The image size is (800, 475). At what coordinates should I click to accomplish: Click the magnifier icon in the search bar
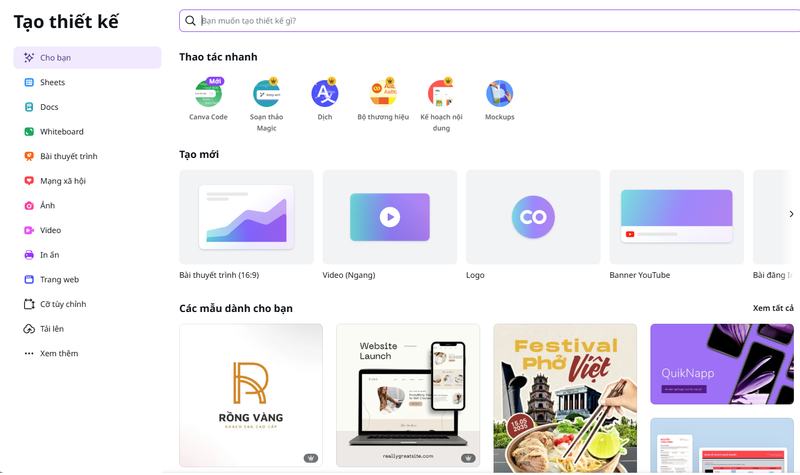pos(190,21)
